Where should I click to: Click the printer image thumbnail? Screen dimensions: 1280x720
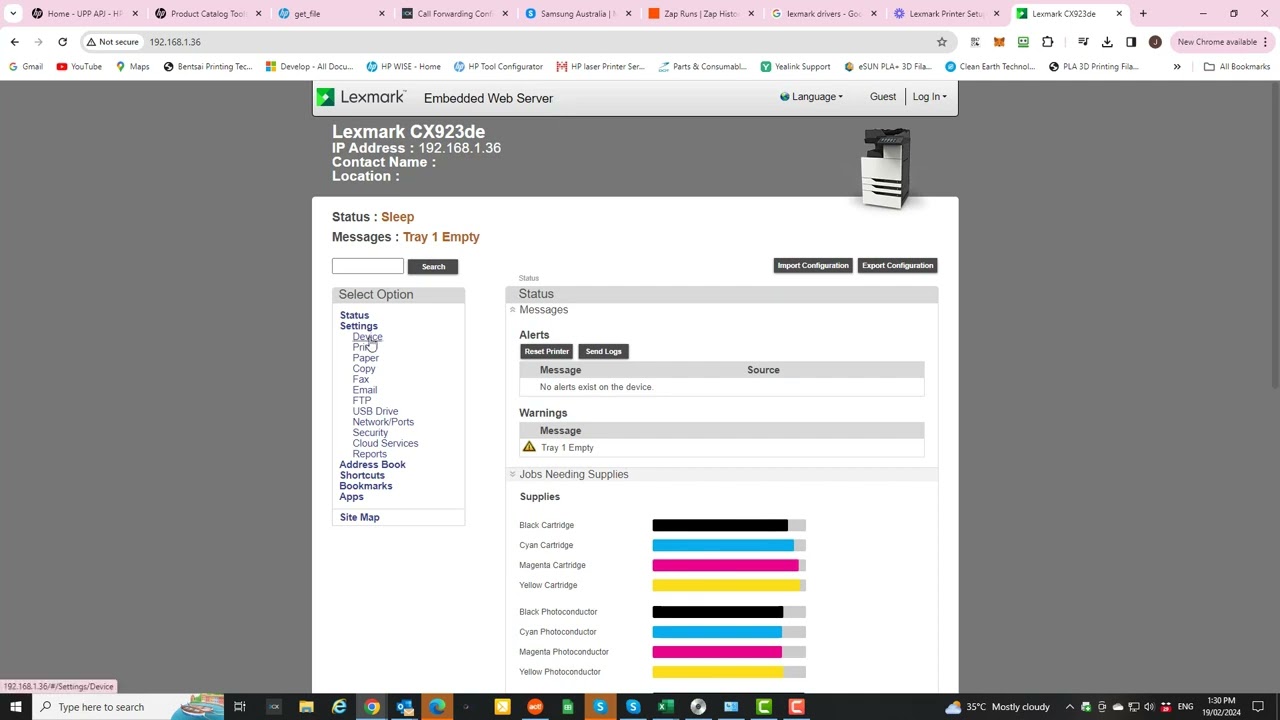tap(886, 168)
